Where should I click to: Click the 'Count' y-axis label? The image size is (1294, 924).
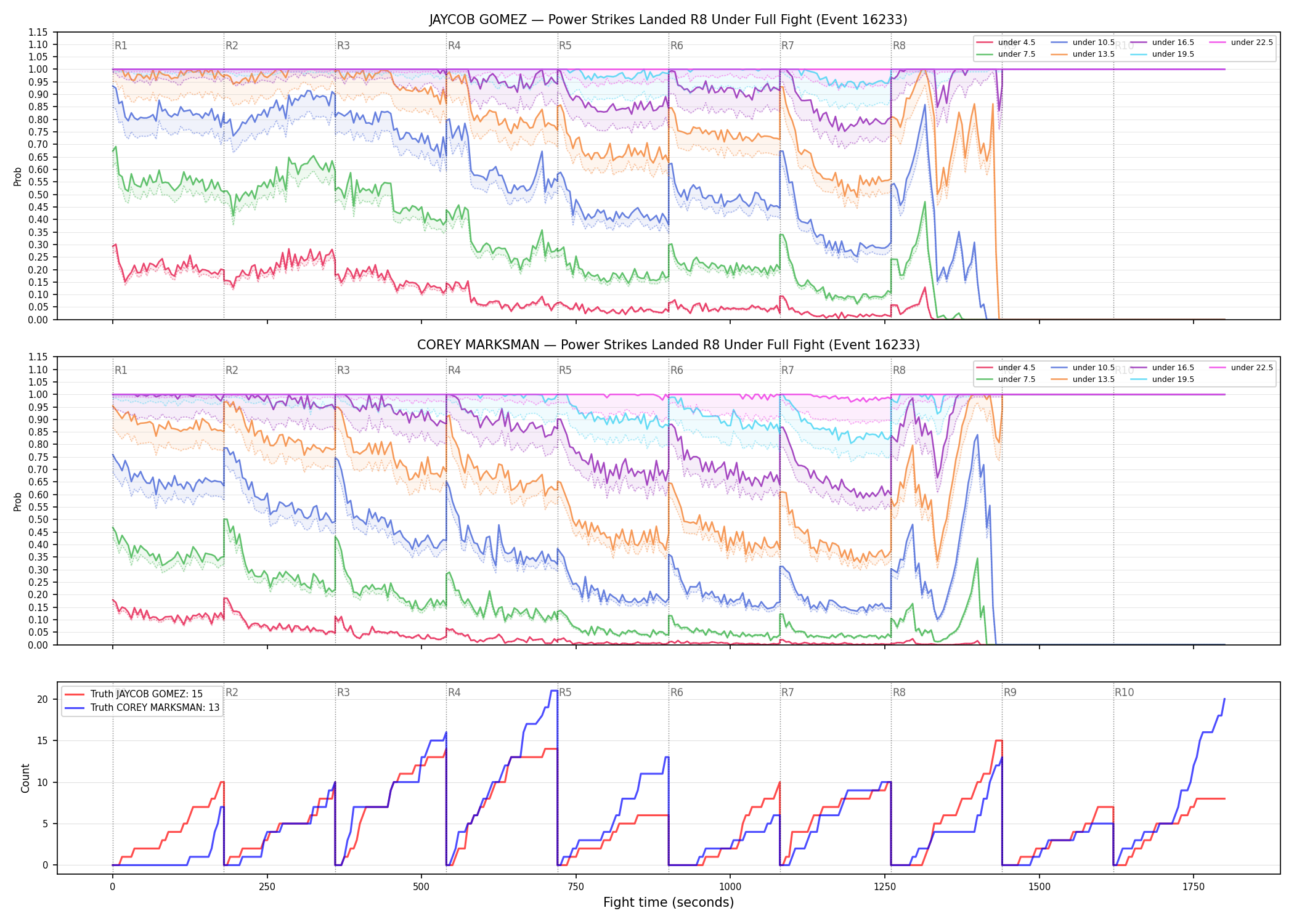[x=25, y=778]
